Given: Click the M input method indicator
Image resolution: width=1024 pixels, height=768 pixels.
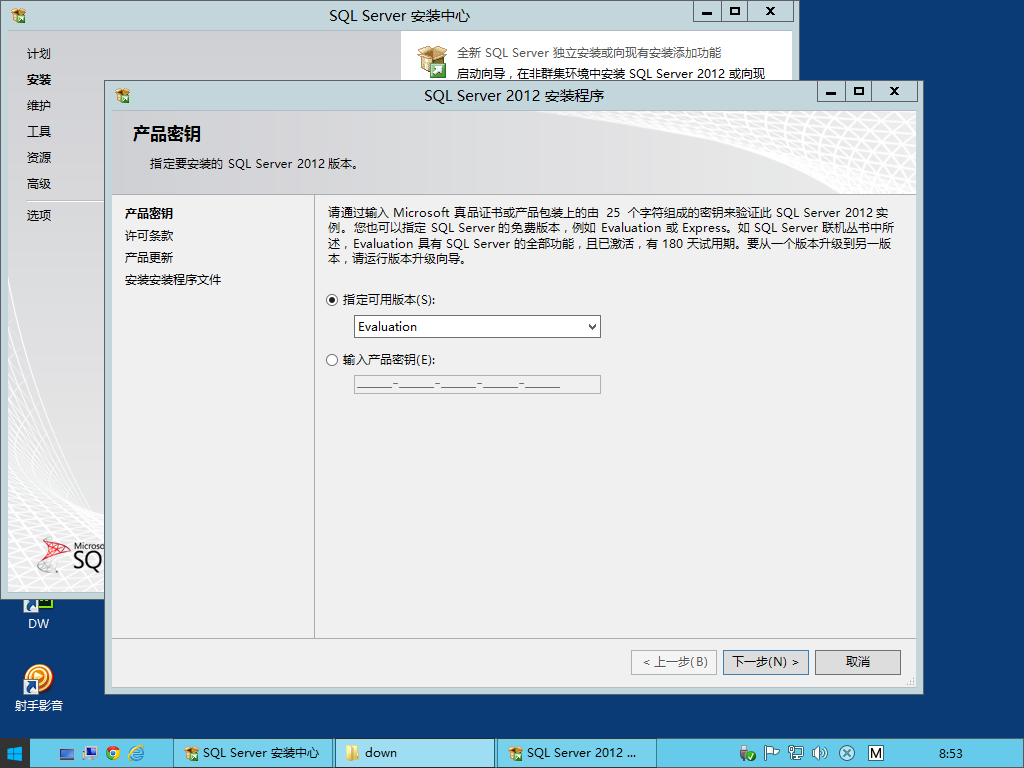Looking at the screenshot, I should tap(876, 754).
